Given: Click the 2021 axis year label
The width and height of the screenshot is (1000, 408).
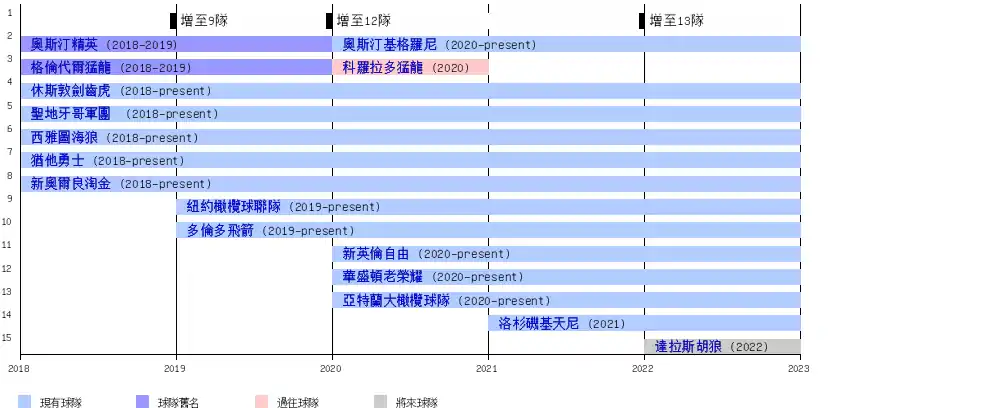Looking at the screenshot, I should pos(487,368).
